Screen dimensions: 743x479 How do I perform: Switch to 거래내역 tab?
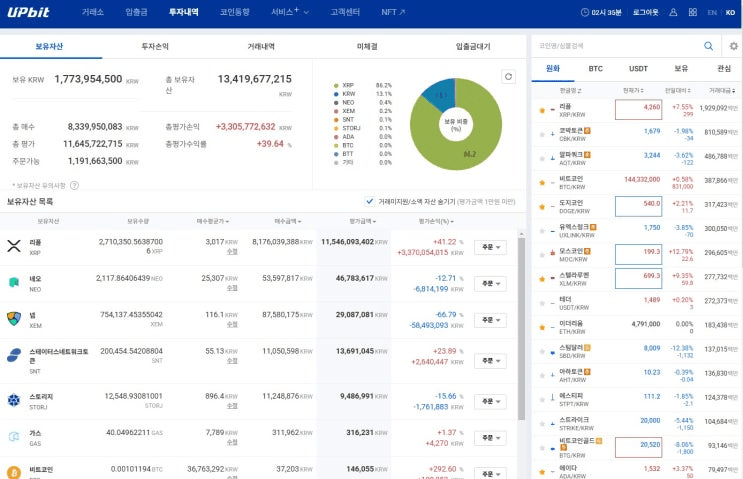pyautogui.click(x=261, y=46)
